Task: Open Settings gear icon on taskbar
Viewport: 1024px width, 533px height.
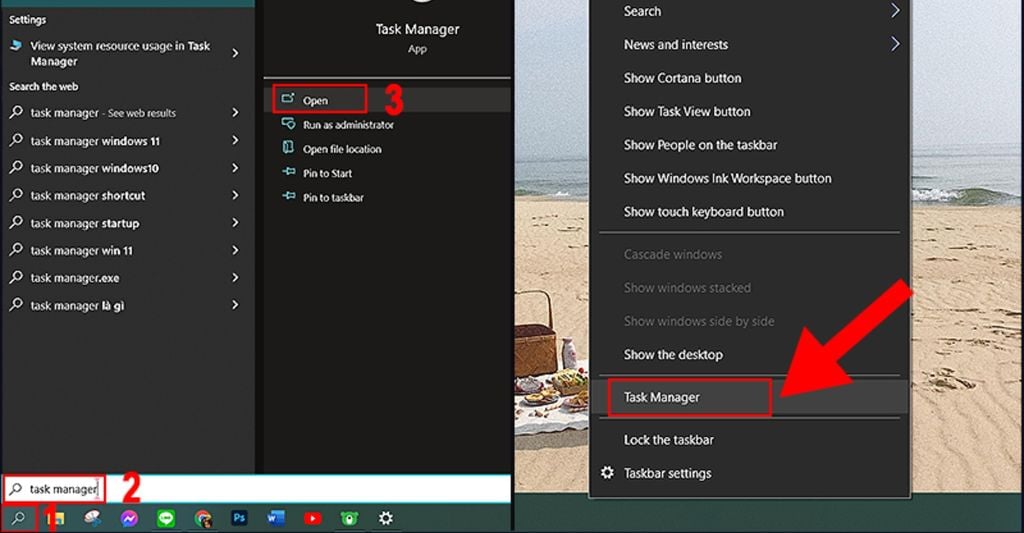Action: coord(385,518)
